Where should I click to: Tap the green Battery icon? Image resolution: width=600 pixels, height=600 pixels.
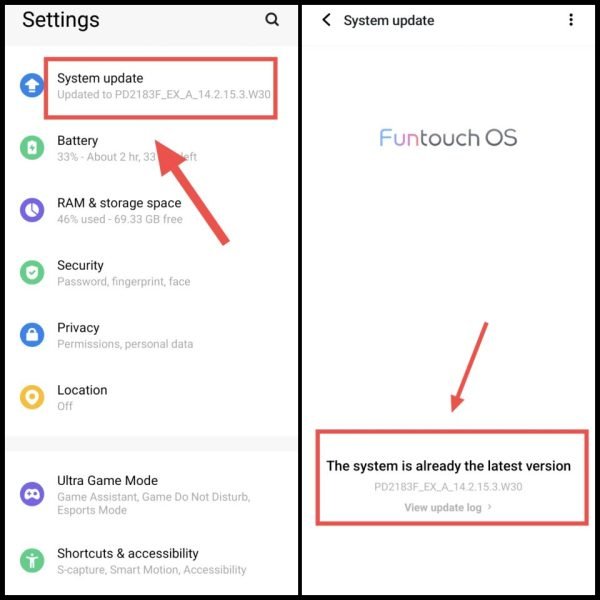pos(32,147)
